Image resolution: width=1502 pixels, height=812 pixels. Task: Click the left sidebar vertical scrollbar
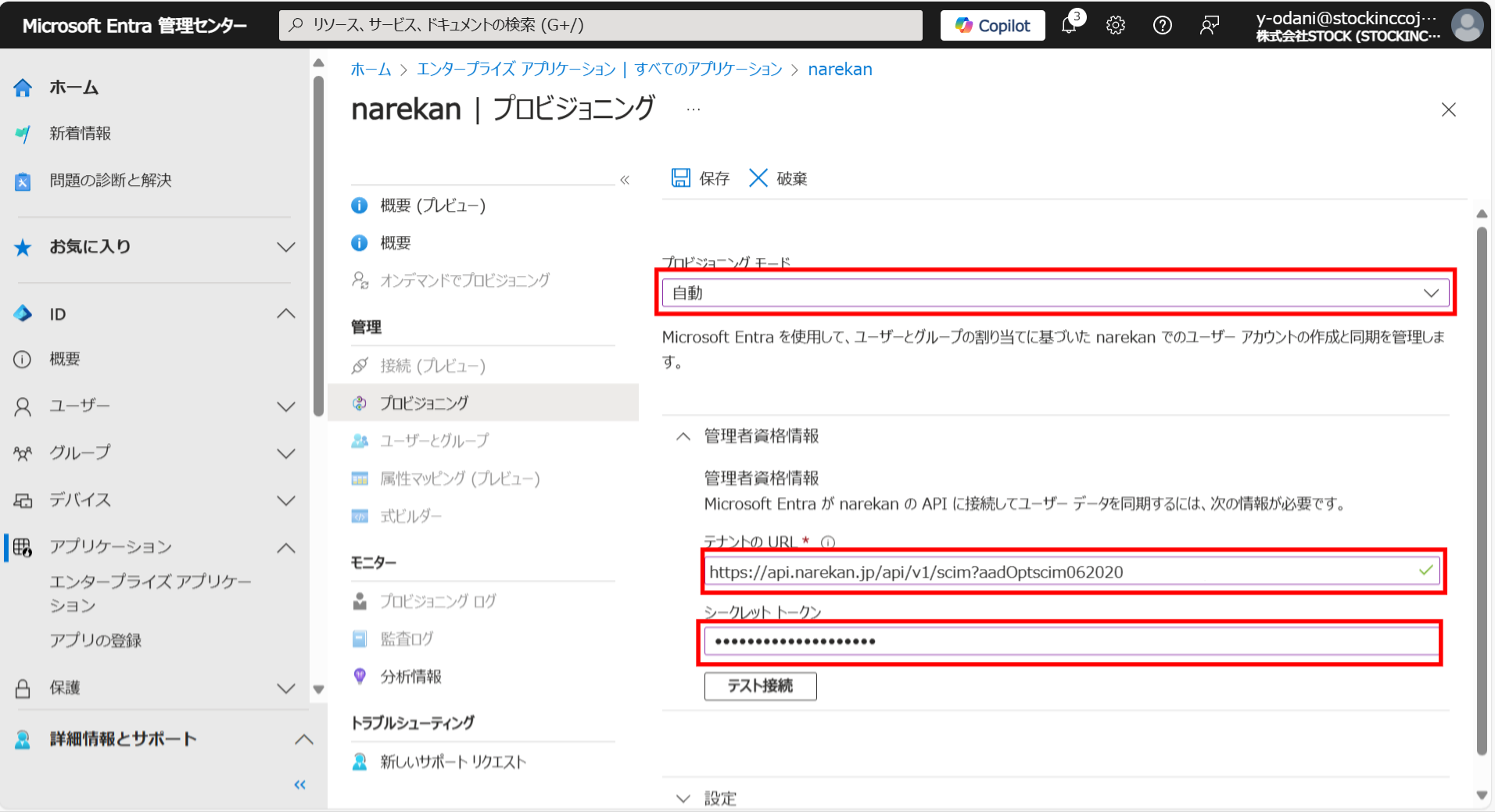point(318,245)
